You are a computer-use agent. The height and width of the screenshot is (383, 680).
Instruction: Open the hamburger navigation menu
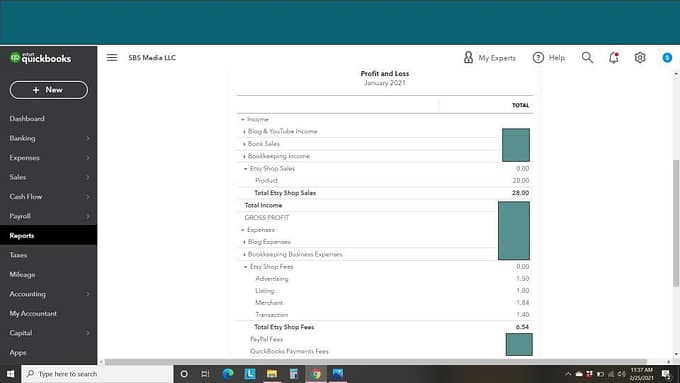tap(112, 58)
